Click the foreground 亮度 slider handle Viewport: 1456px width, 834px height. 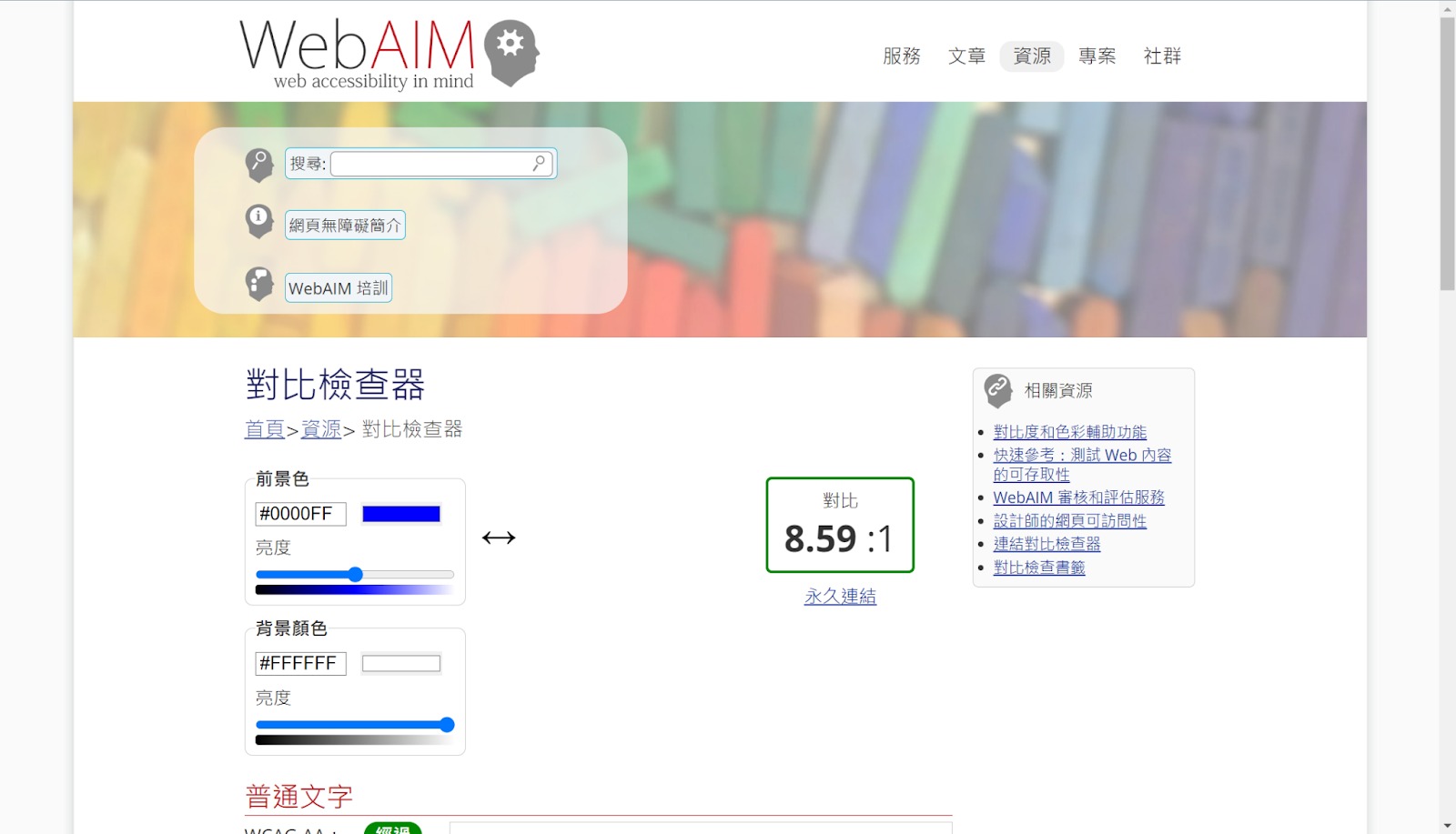tap(355, 574)
